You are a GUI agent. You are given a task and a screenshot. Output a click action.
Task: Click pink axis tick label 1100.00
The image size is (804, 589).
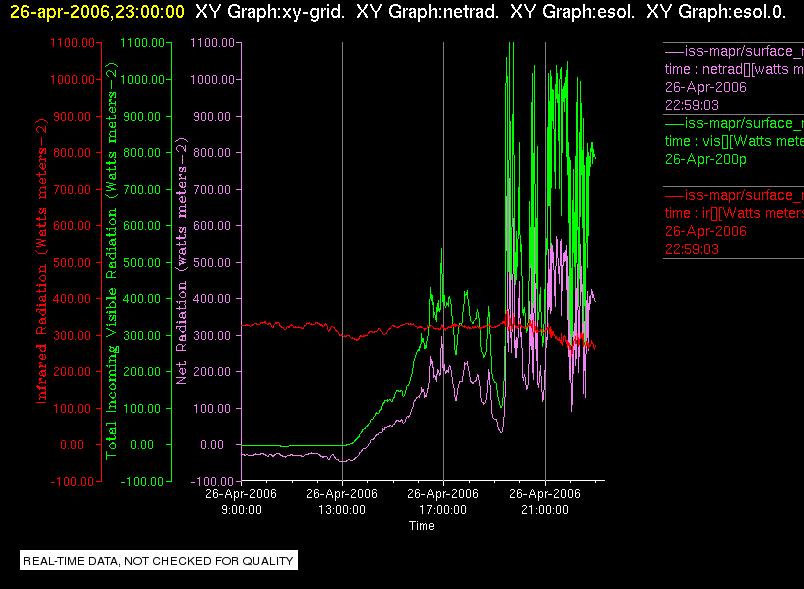coord(212,43)
